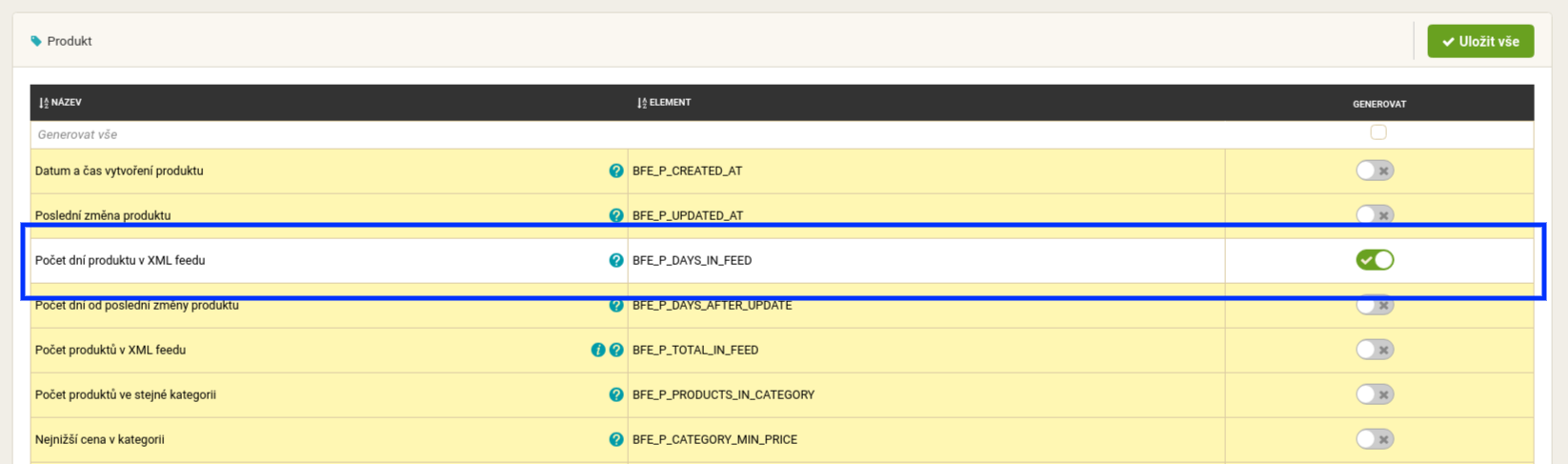This screenshot has width=1568, height=464.
Task: Click question mark icon beside BFE_P_TOTAL_IN_FEED
Action: [x=616, y=350]
